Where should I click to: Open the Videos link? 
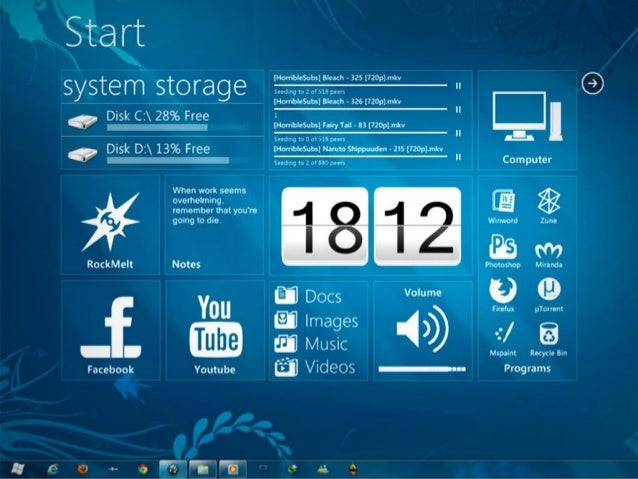(330, 367)
